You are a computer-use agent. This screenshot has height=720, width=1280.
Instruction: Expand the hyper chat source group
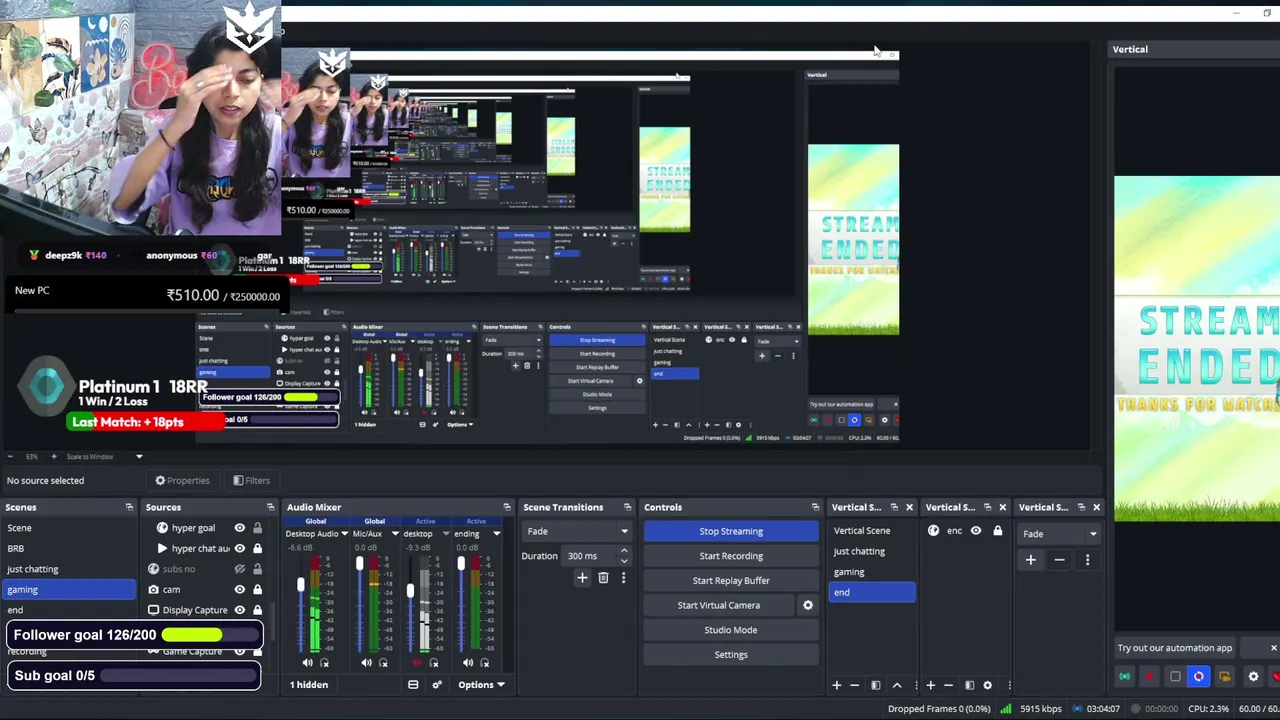tap(162, 548)
